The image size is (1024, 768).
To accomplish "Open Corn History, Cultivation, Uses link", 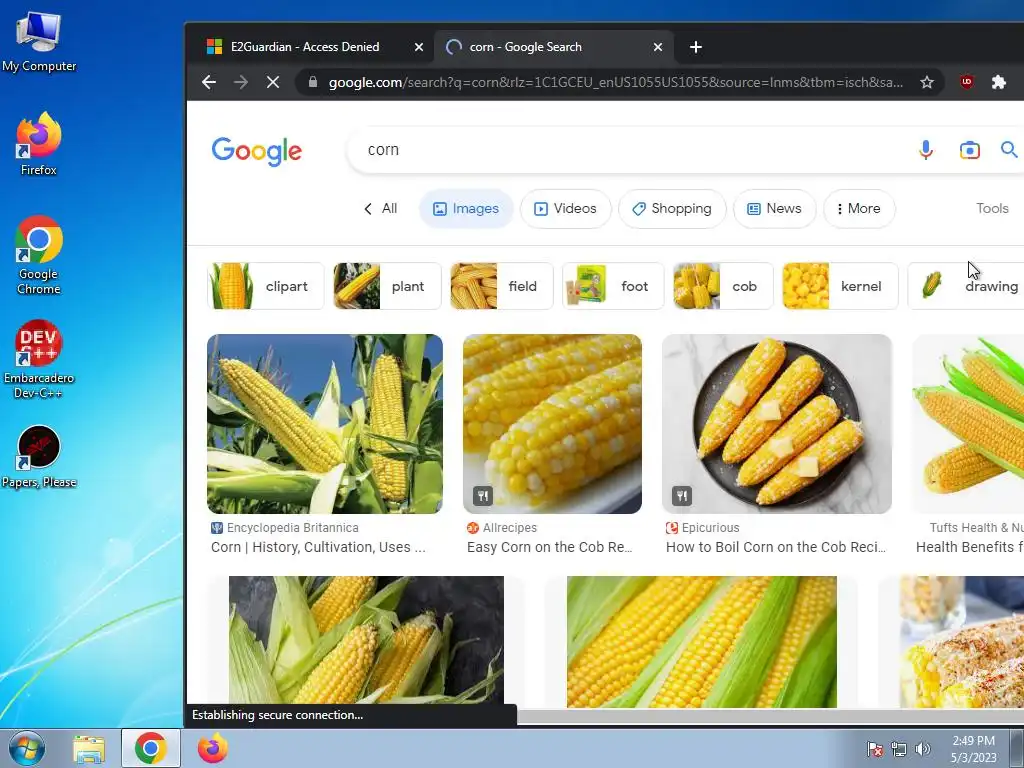I will pyautogui.click(x=318, y=547).
